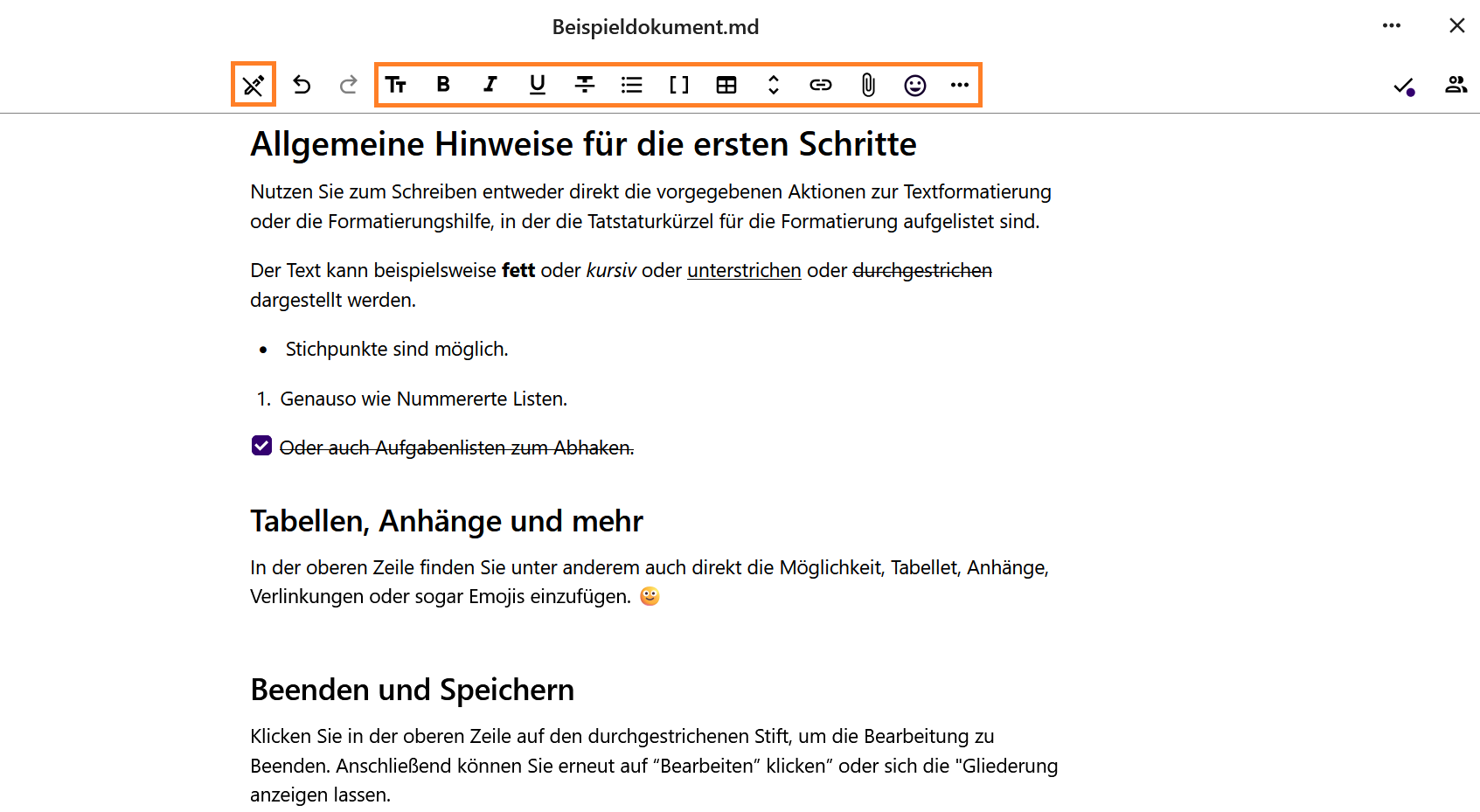Apply underline formatting

pos(538,85)
